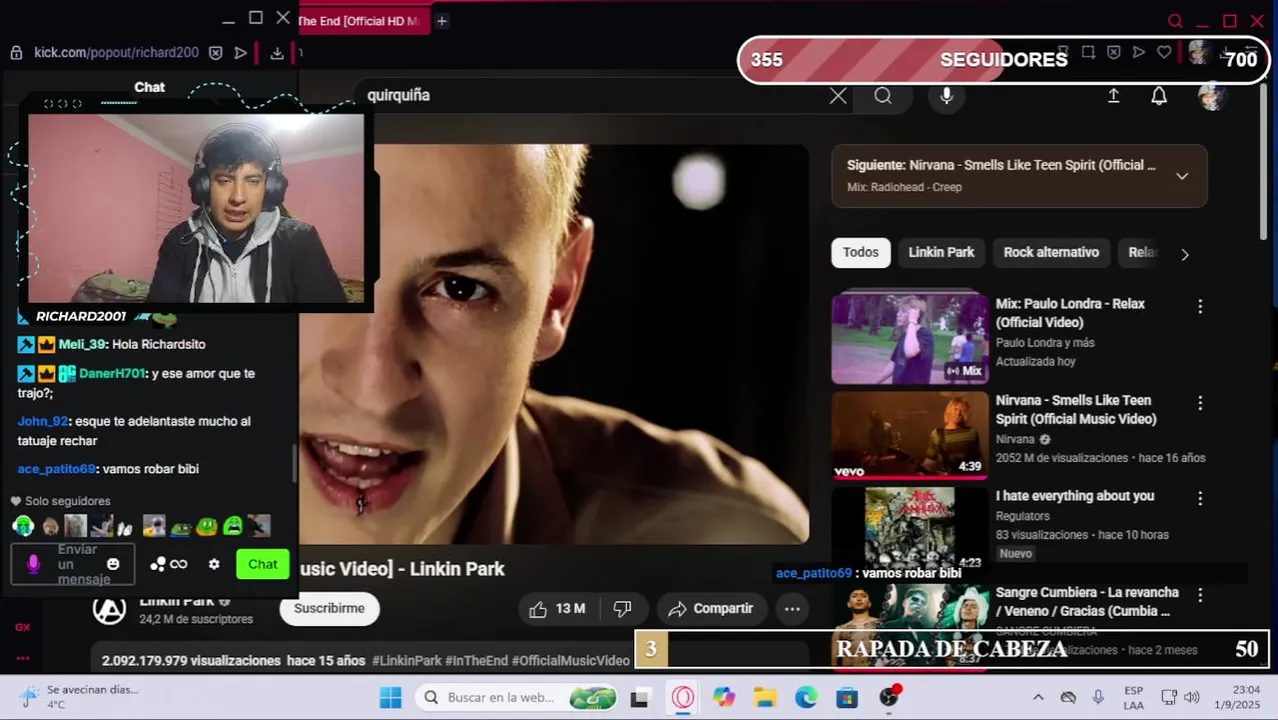Open options menu for I hate everything video
This screenshot has width=1278, height=720.
point(1200,498)
